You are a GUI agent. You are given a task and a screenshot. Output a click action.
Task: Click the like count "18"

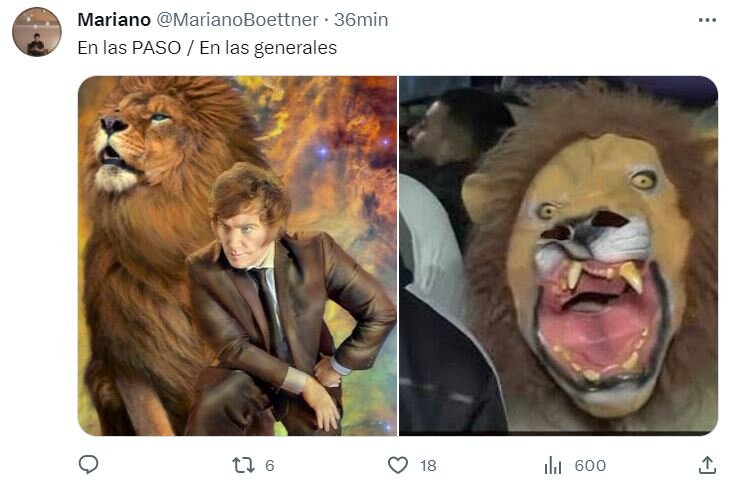tap(428, 465)
